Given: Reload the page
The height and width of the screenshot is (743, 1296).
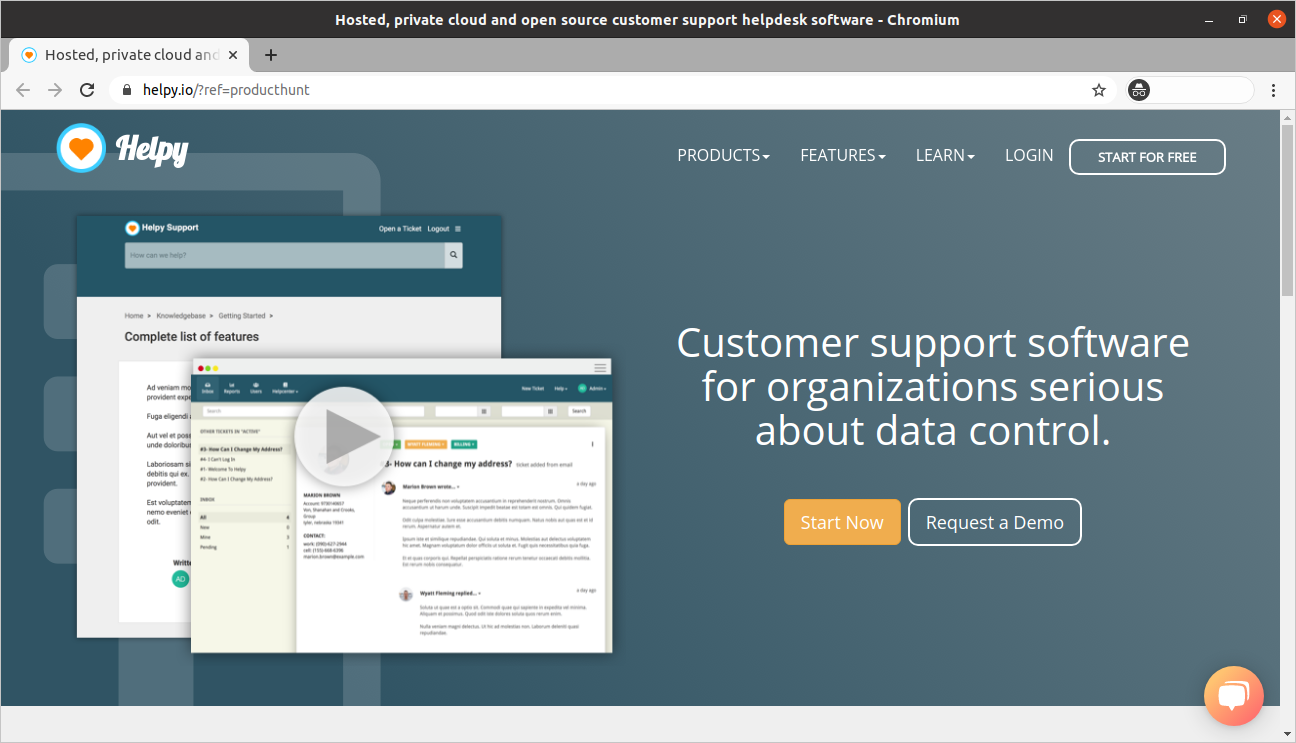Looking at the screenshot, I should click(87, 90).
